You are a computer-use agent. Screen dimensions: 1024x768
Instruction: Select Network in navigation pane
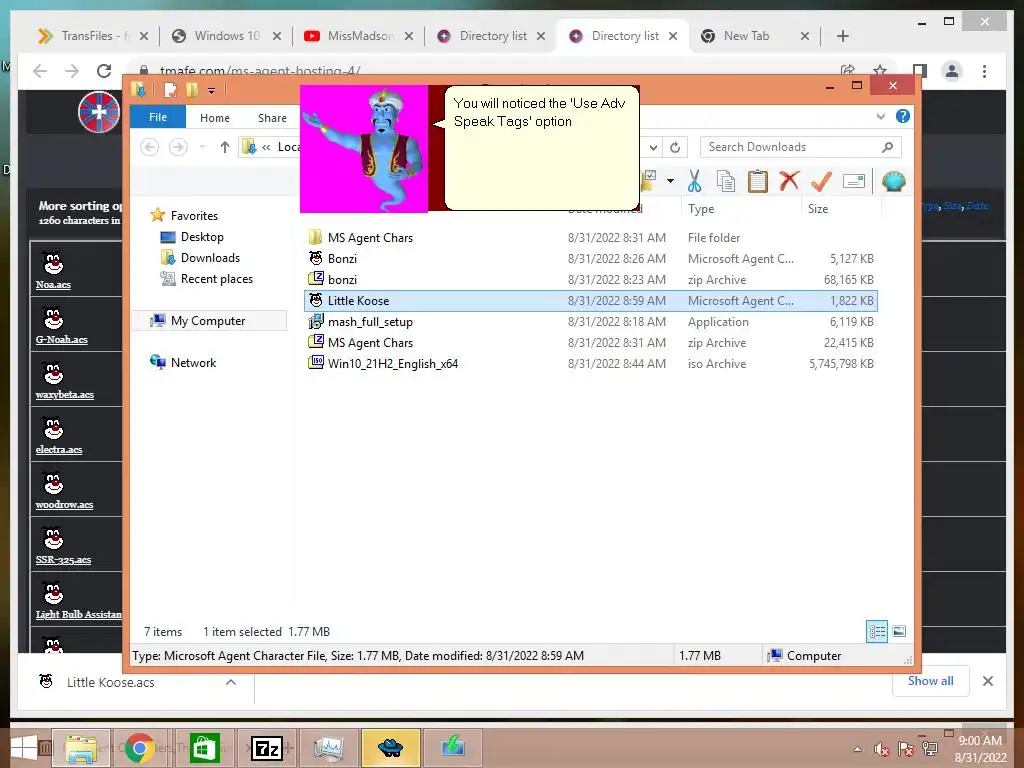click(193, 362)
